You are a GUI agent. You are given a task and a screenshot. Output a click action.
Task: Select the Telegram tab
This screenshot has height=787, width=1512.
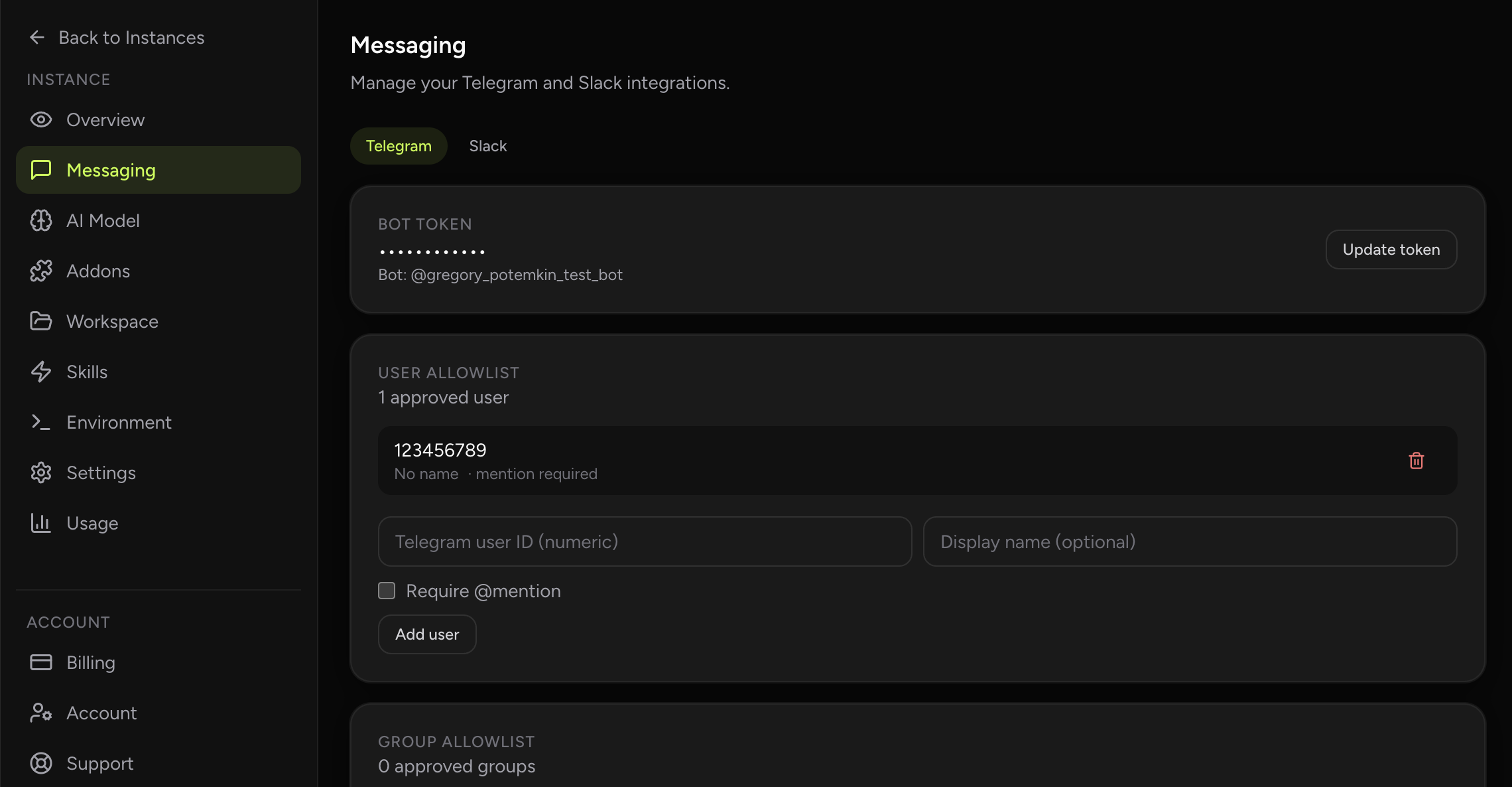click(x=398, y=145)
